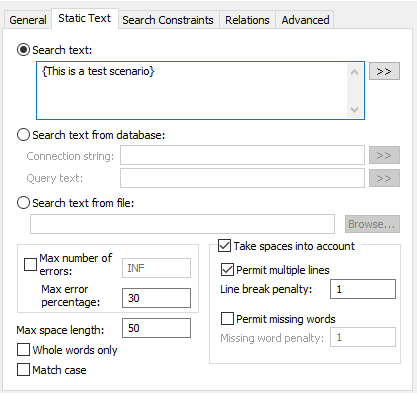Go to the Advanced tab
The image size is (417, 393).
click(305, 20)
